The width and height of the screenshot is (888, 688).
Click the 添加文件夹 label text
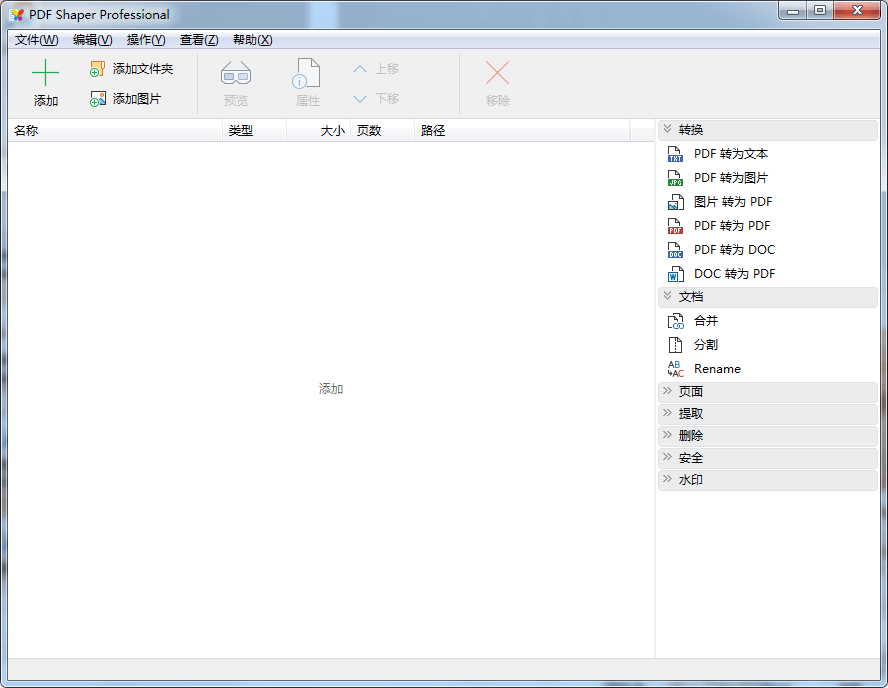(143, 69)
